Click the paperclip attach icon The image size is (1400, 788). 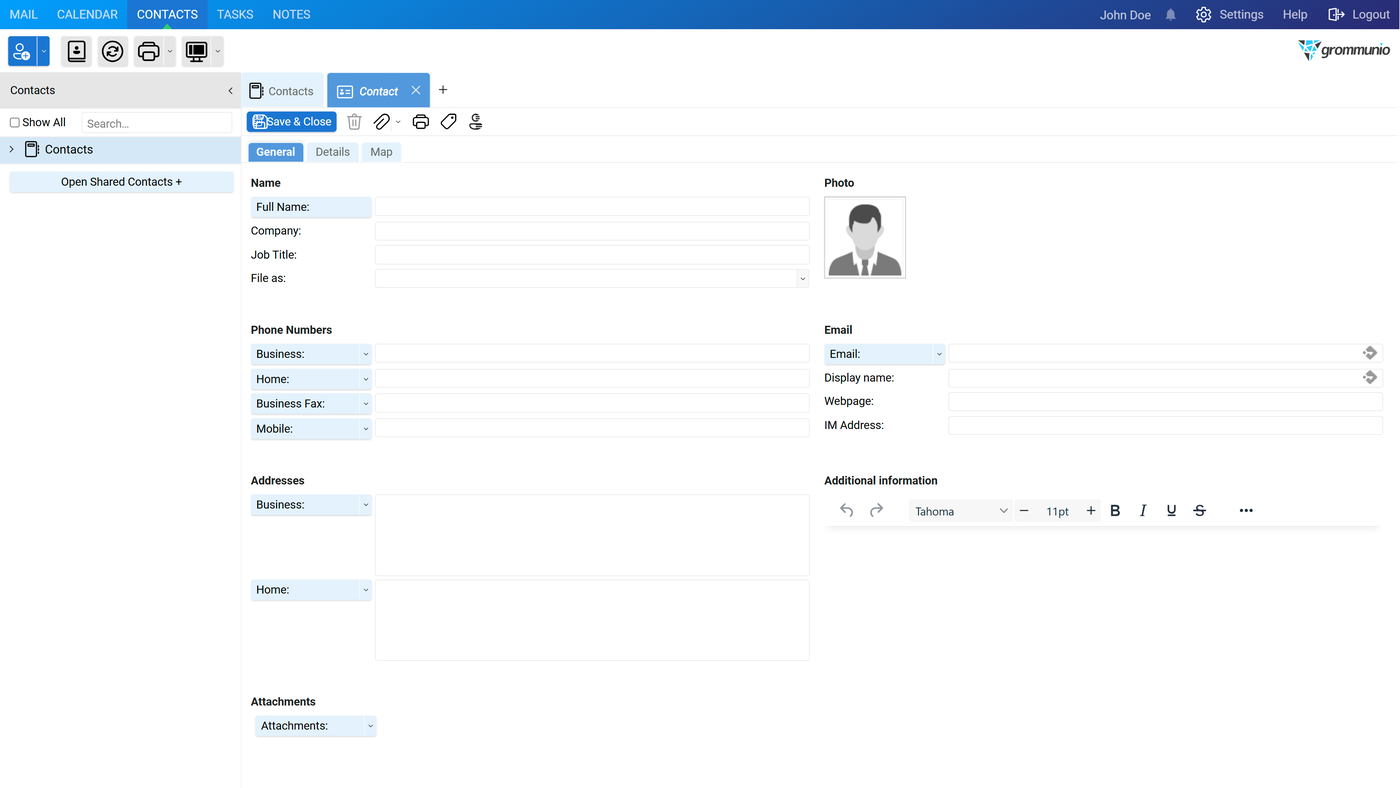[381, 122]
